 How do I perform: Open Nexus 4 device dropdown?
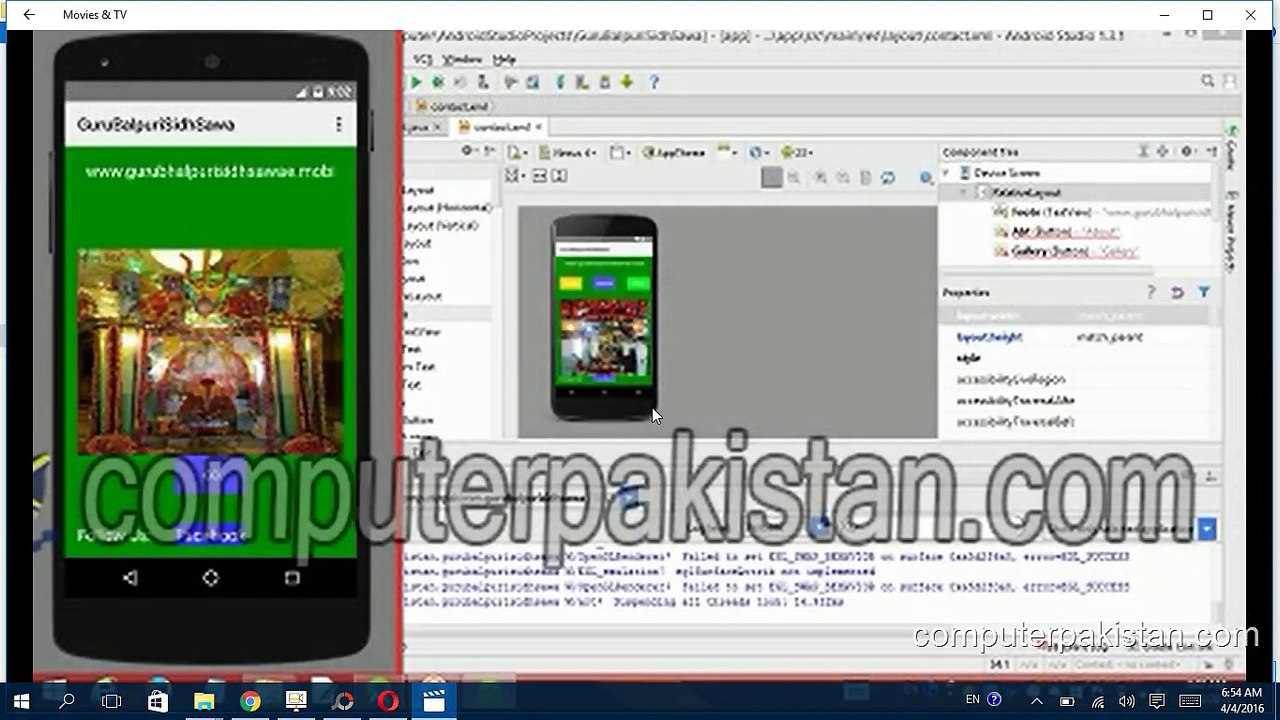click(567, 153)
